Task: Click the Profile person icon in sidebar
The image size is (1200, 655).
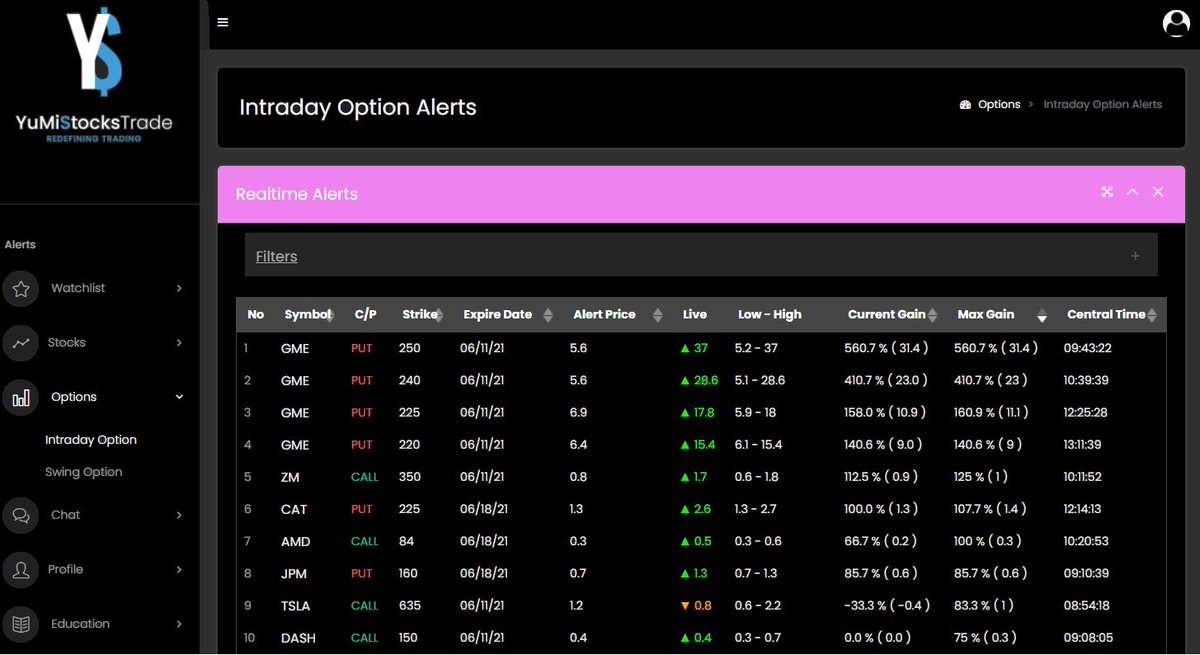Action: 21,569
